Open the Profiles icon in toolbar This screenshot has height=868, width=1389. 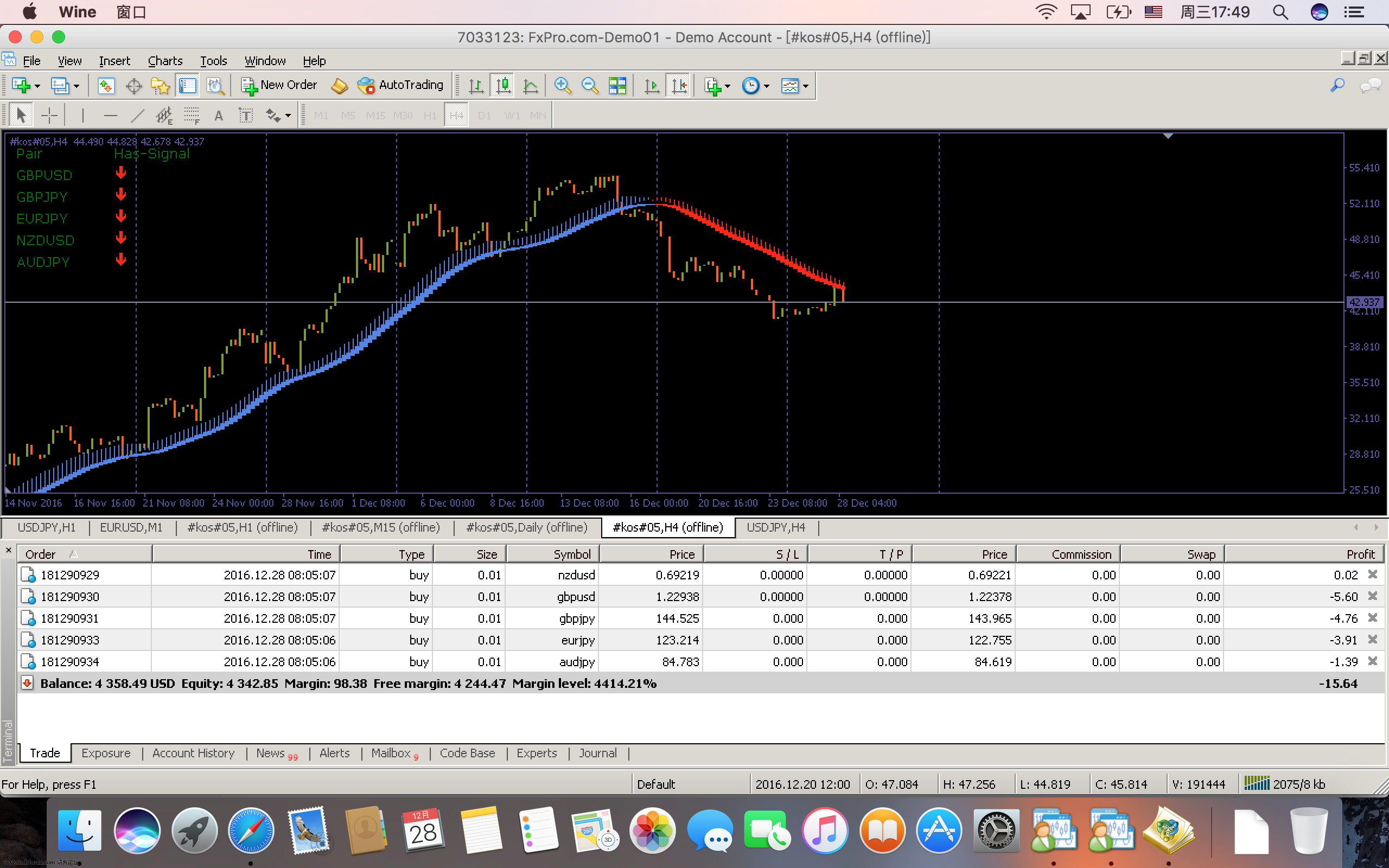point(60,86)
